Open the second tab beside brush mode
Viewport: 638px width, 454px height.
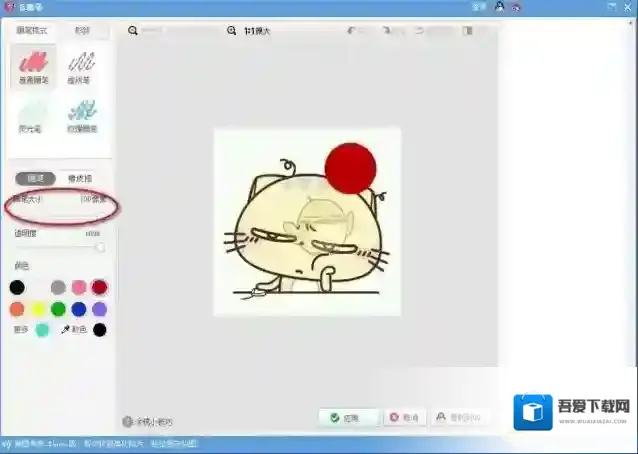click(82, 31)
